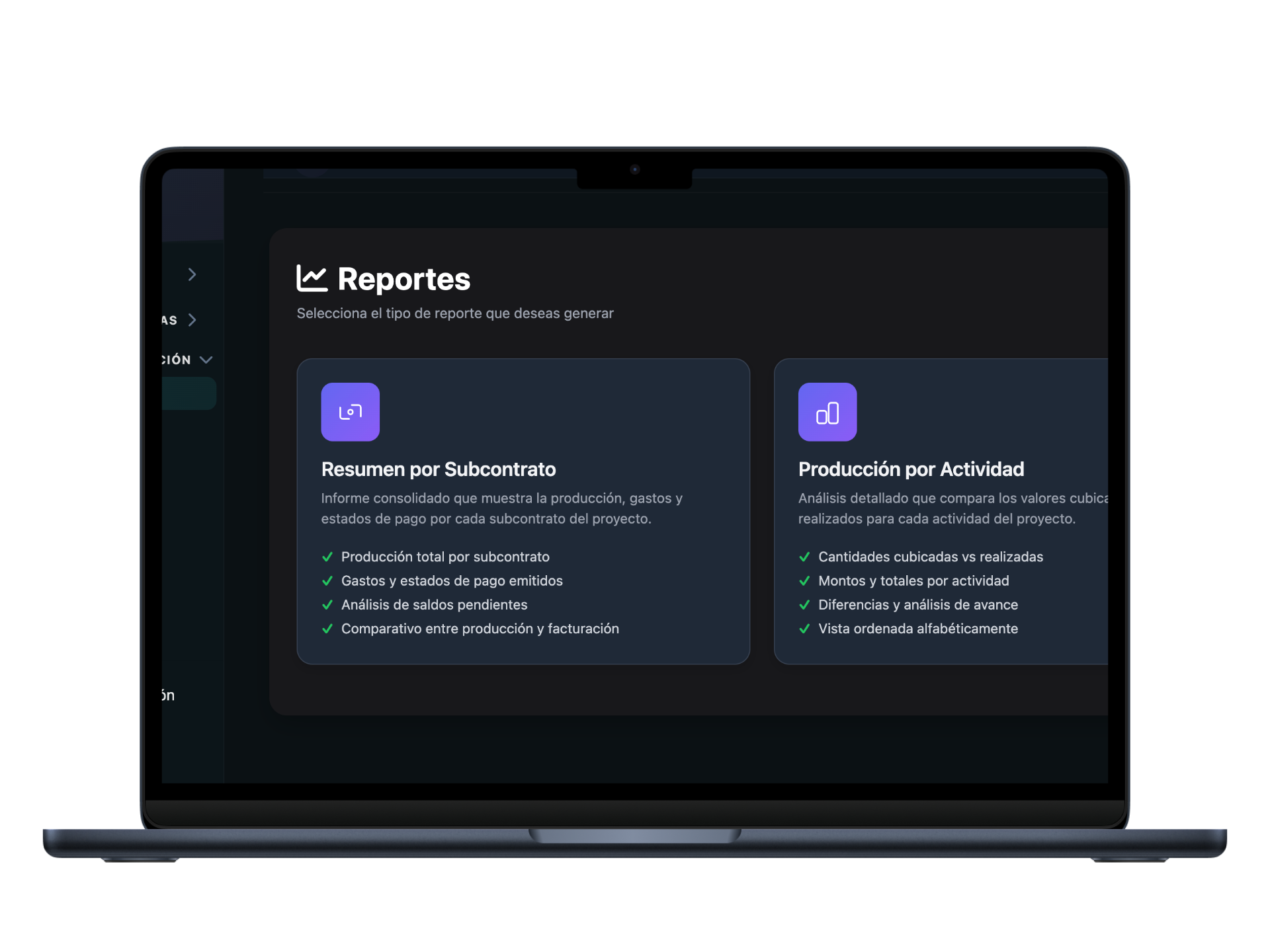Viewport: 1270px width, 952px height.
Task: Click checkmark beside Gastos y estados de pago
Action: coord(327,580)
